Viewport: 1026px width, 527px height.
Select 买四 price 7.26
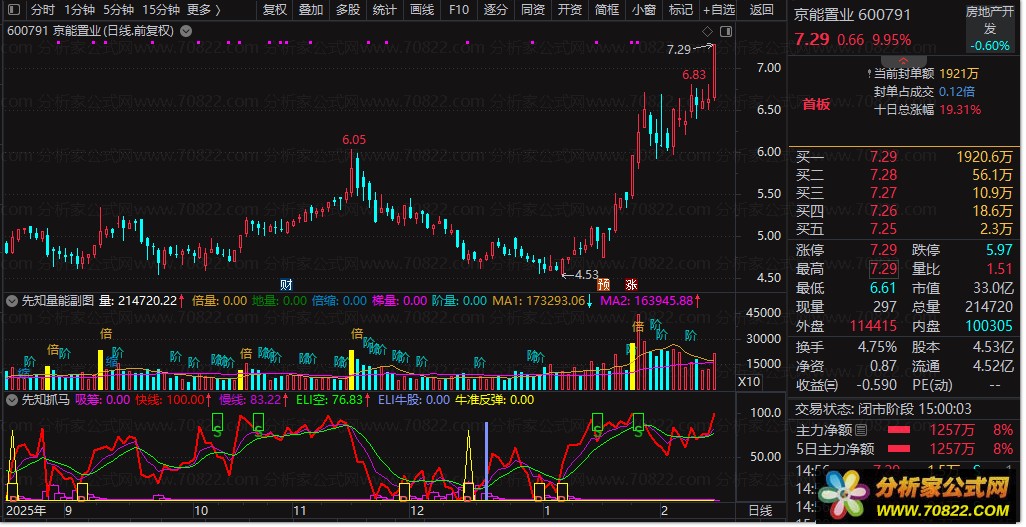tap(883, 211)
